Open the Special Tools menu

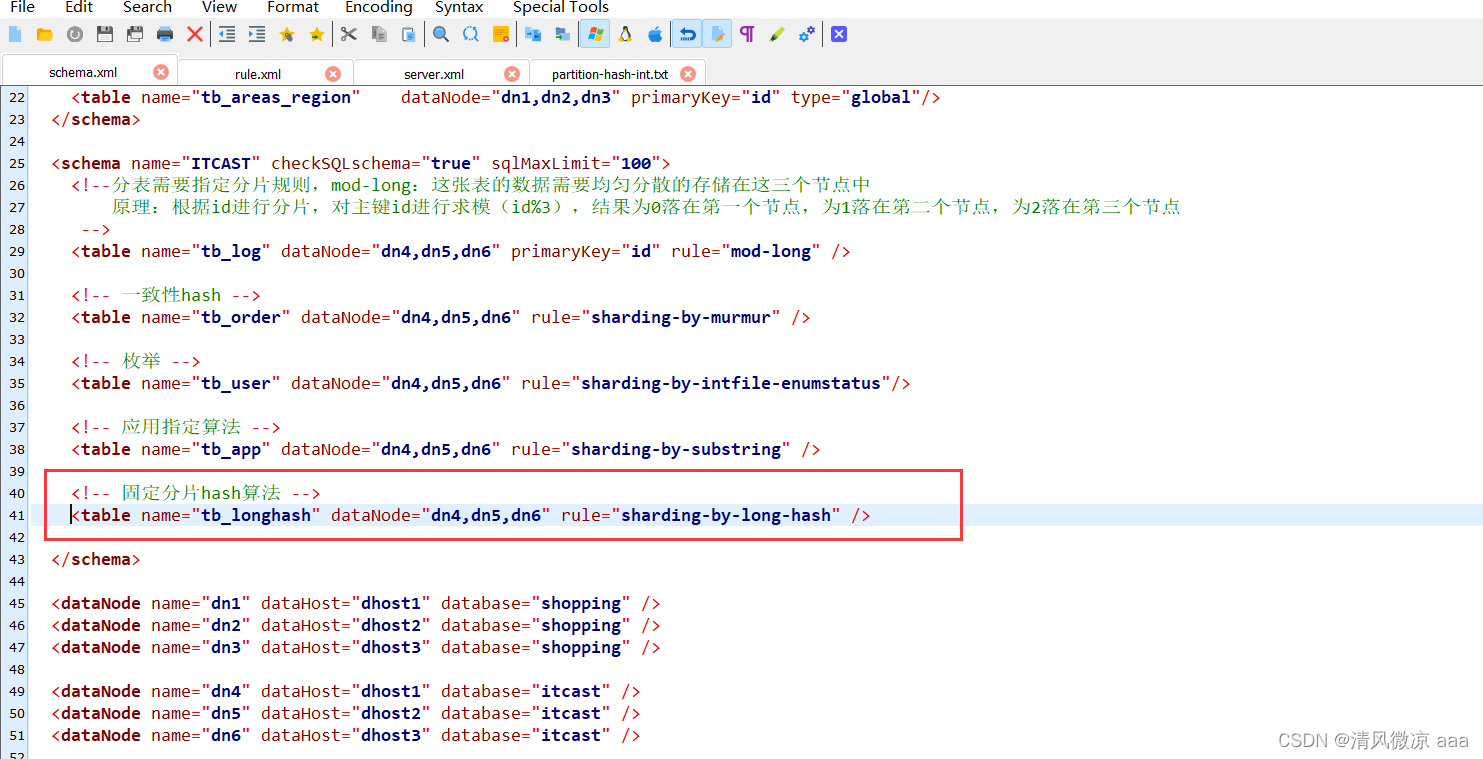(561, 7)
